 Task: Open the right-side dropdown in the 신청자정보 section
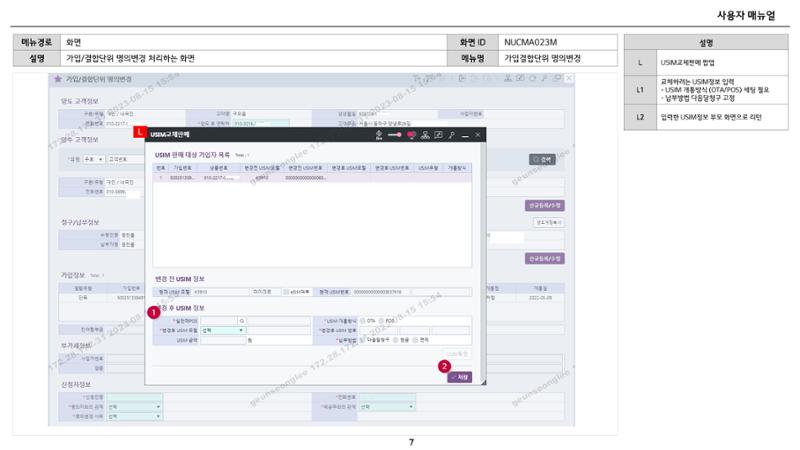pyautogui.click(x=386, y=407)
